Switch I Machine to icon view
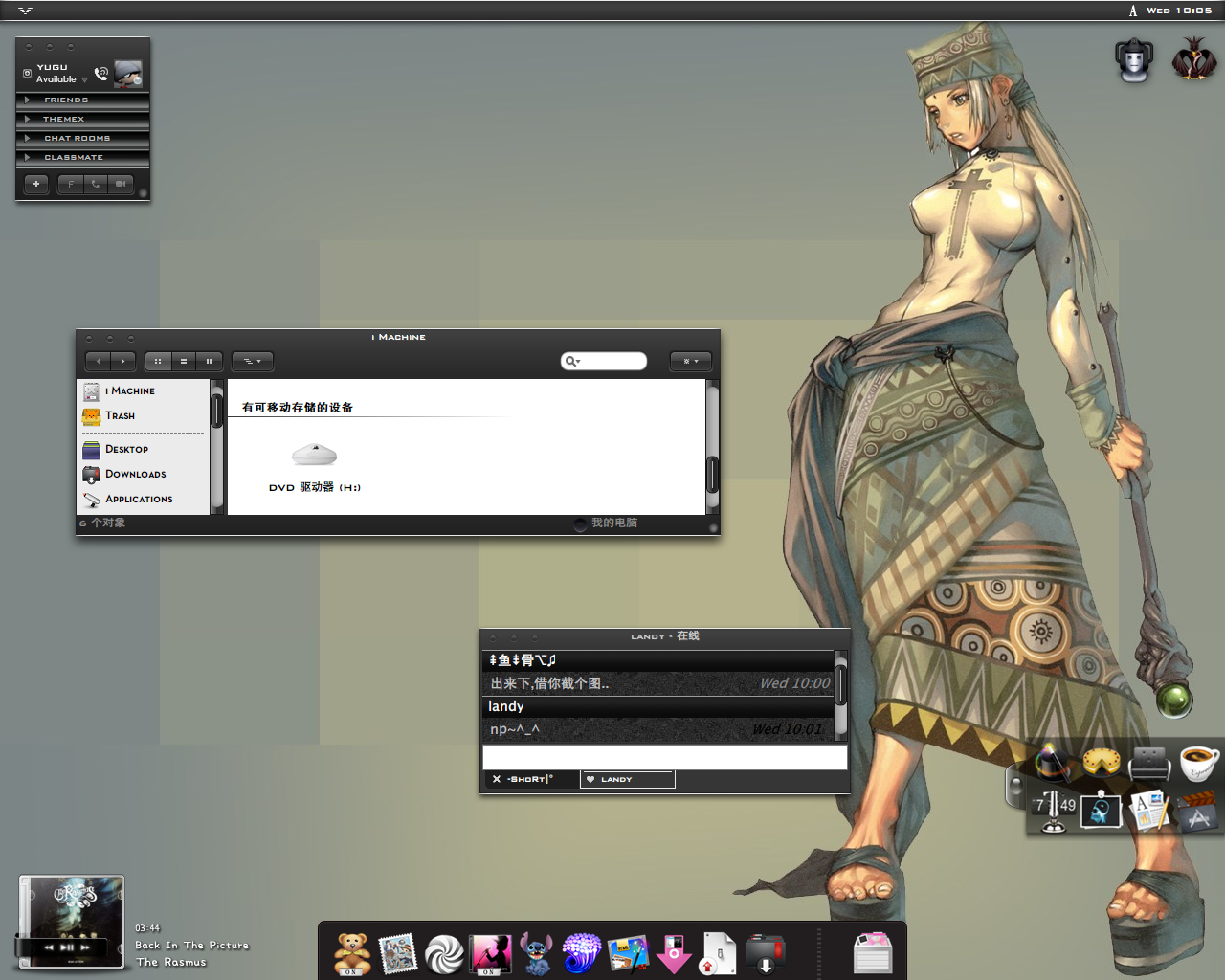Viewport: 1225px width, 980px height. click(x=158, y=361)
